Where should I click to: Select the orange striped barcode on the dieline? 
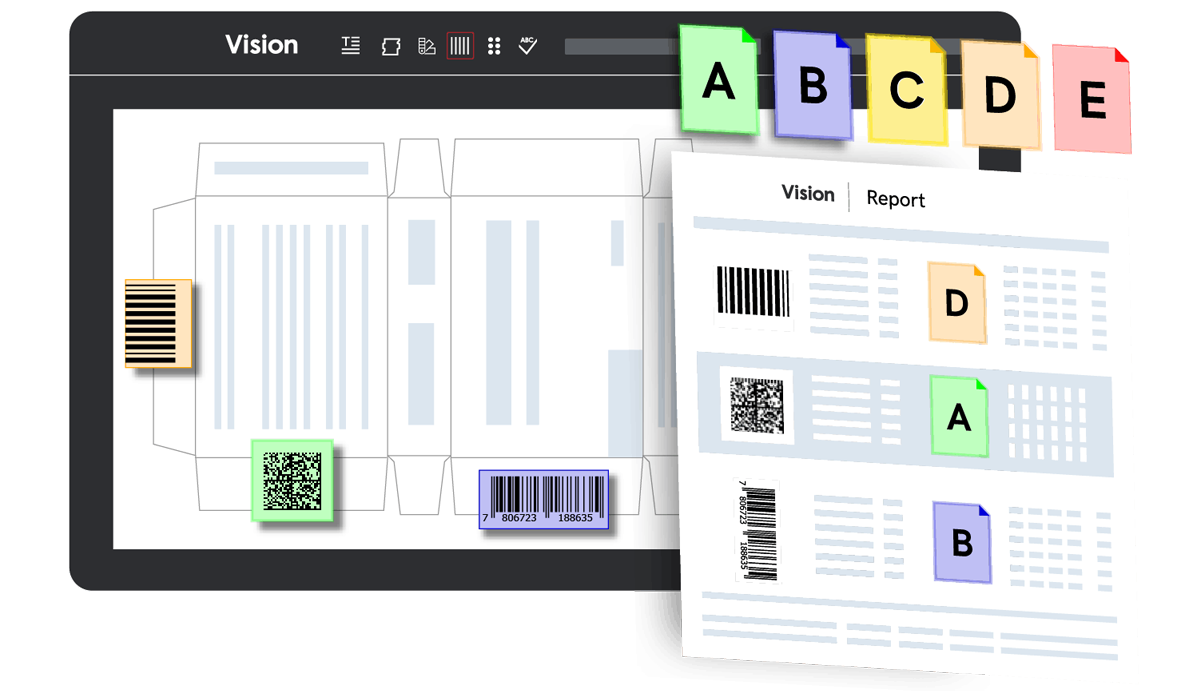click(x=158, y=323)
